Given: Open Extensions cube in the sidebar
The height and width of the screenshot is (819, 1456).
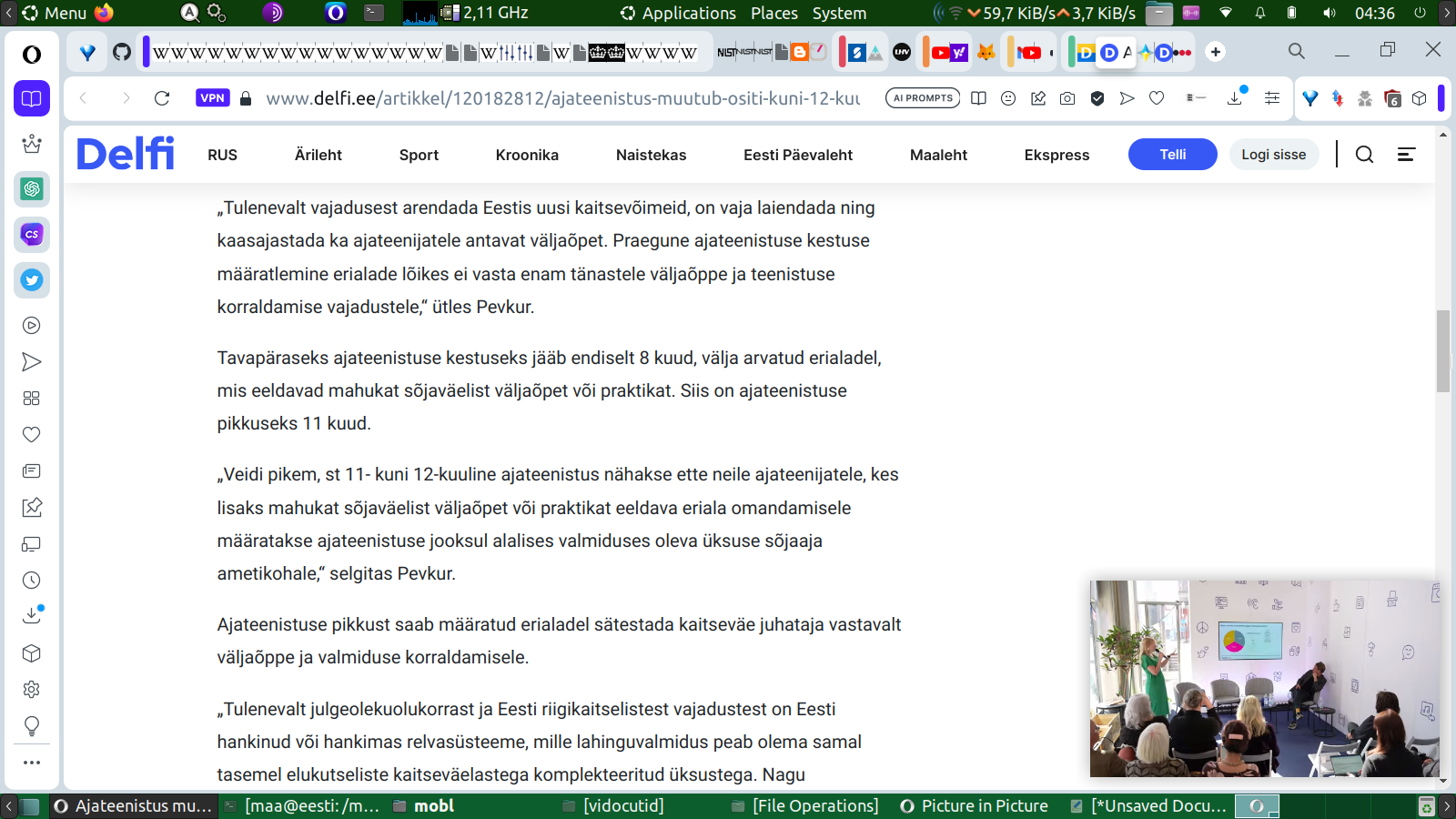Looking at the screenshot, I should point(32,653).
